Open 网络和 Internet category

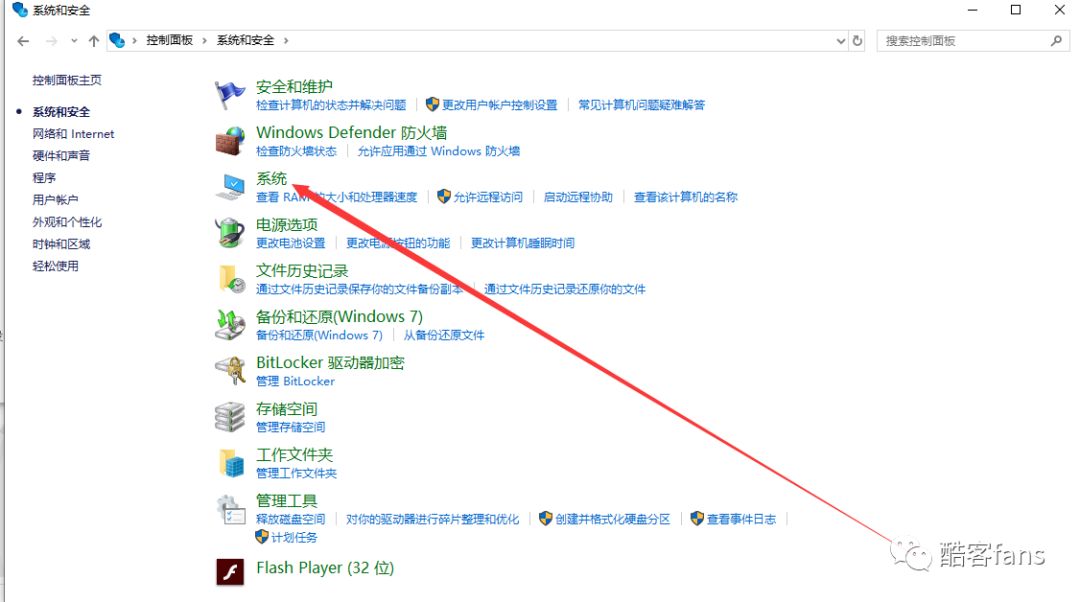click(x=73, y=134)
